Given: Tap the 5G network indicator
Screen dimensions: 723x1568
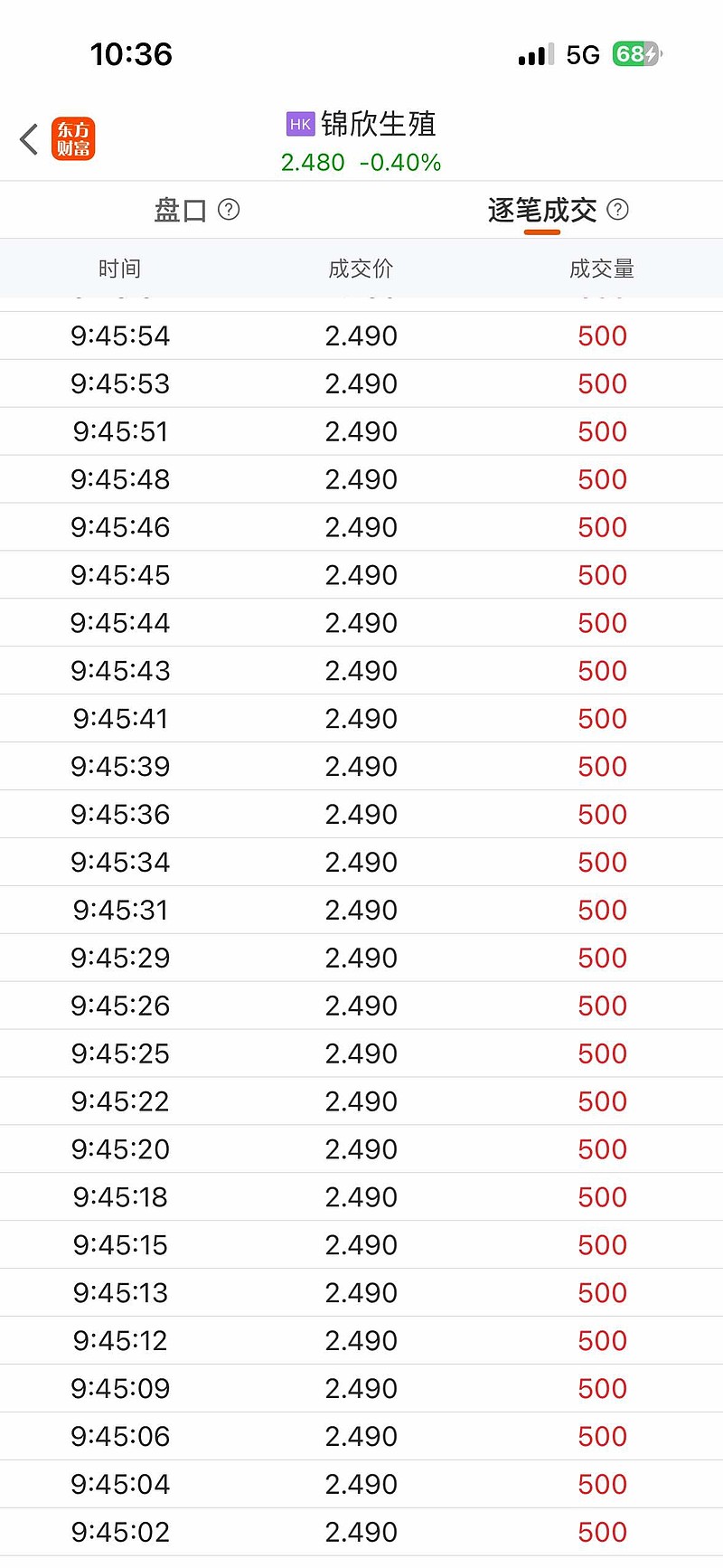Looking at the screenshot, I should pyautogui.click(x=583, y=55).
